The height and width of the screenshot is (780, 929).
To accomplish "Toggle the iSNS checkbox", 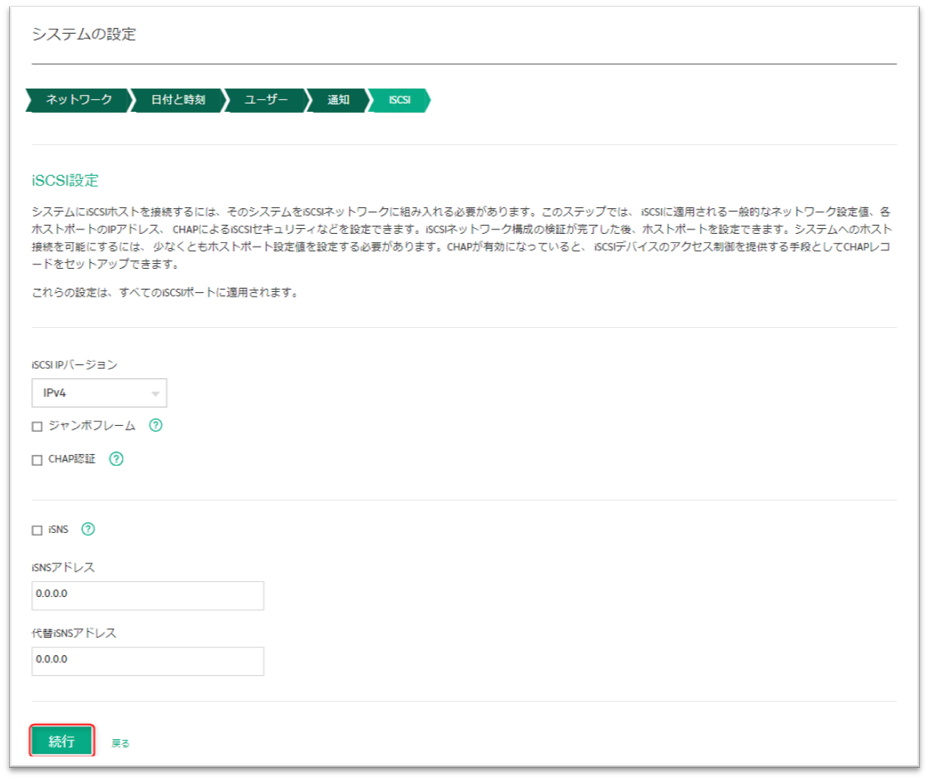I will (x=38, y=530).
